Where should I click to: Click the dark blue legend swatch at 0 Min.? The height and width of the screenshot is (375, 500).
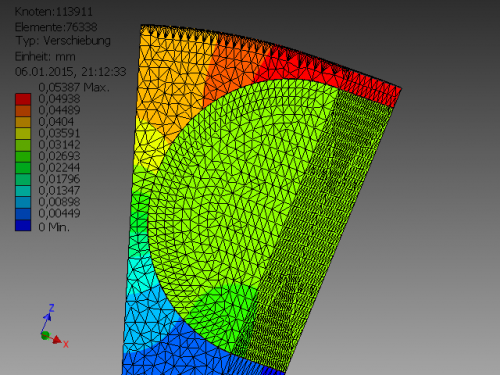(x=23, y=225)
